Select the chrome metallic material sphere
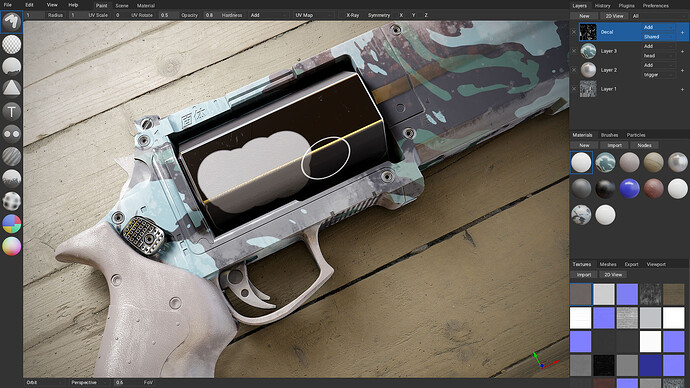Screen dimensions: 690x388 coord(678,162)
